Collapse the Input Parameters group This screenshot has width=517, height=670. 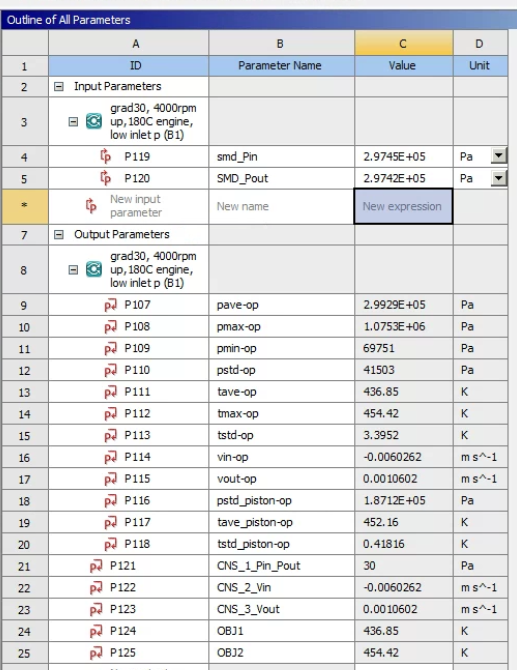pyautogui.click(x=59, y=87)
